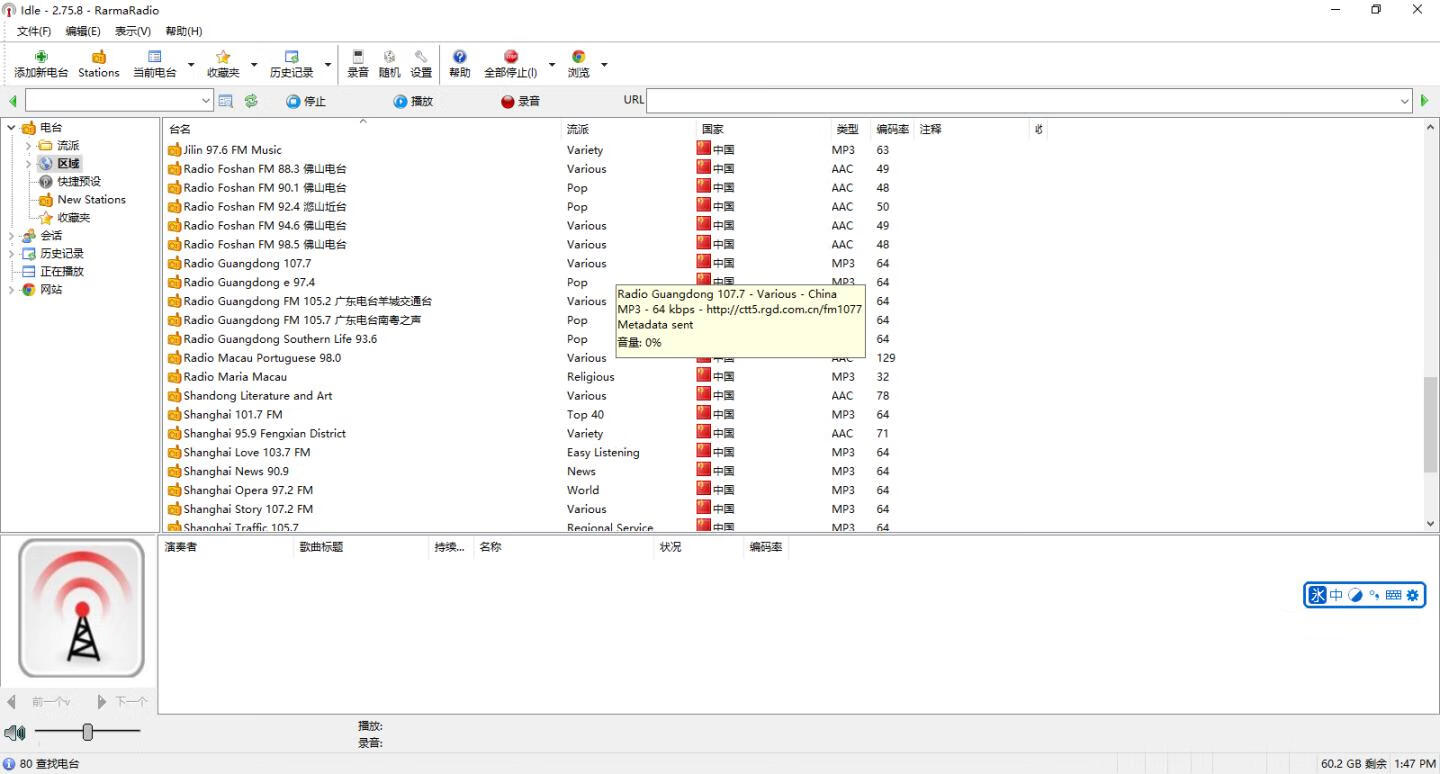Click the 浏览 browser icon
This screenshot has width=1440, height=774.
[578, 57]
